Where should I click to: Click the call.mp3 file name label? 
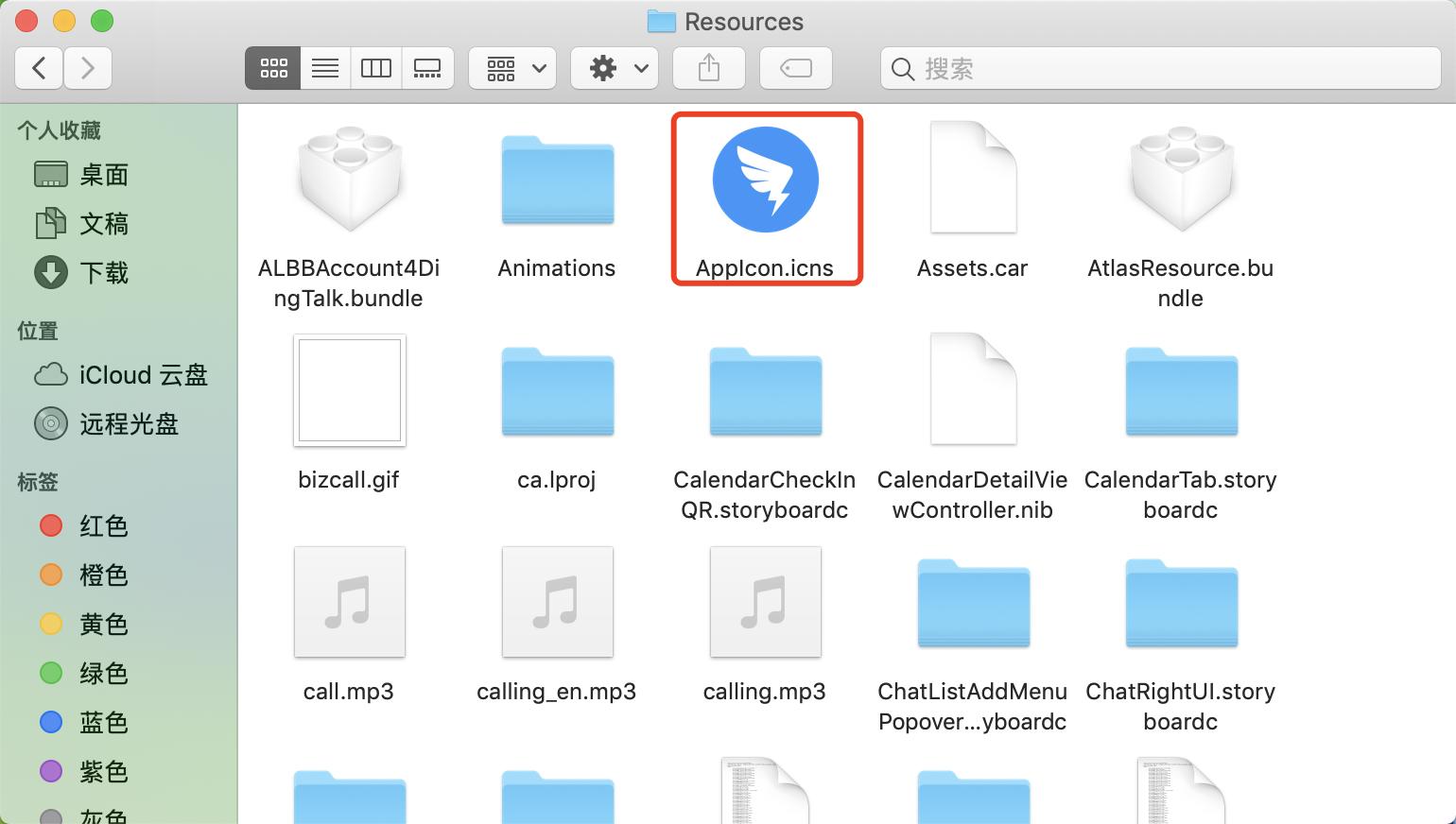(x=349, y=692)
